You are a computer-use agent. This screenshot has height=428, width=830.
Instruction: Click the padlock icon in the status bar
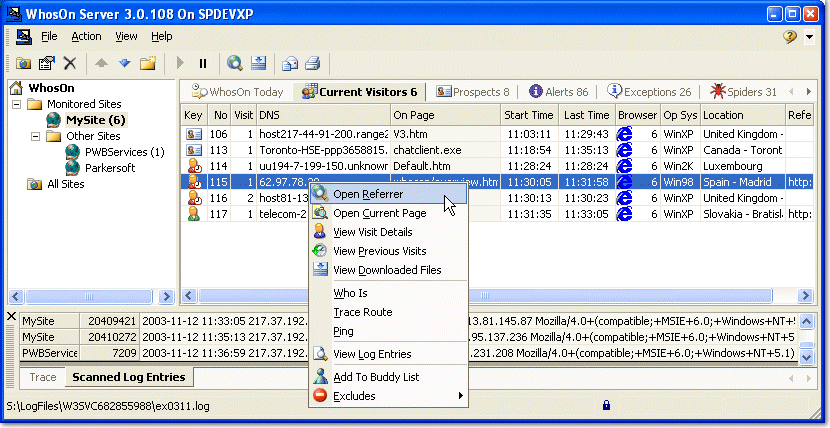[606, 405]
